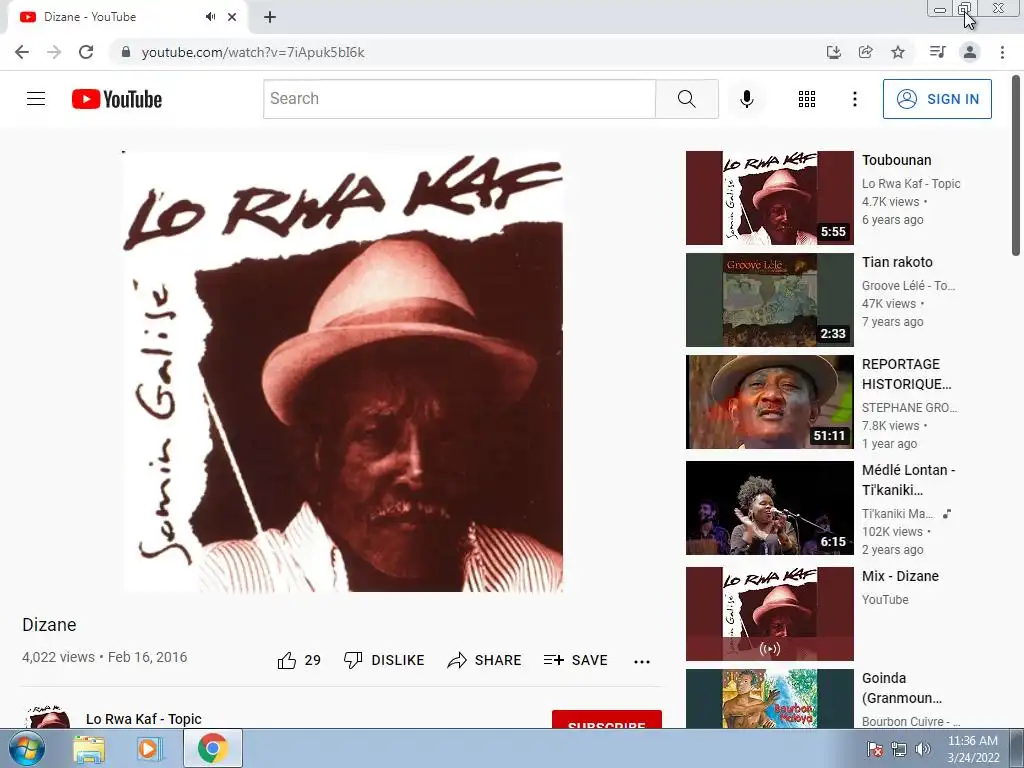Click the install app icon in address bar

click(x=833, y=52)
